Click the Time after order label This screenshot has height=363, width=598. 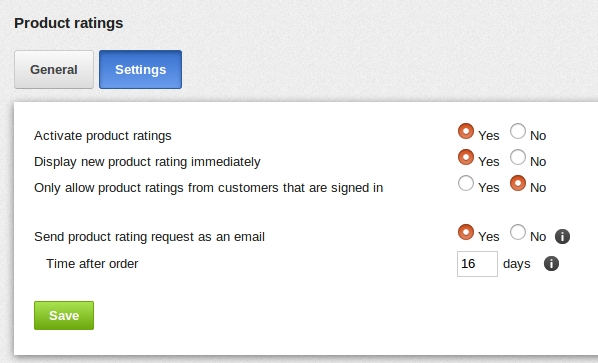pyautogui.click(x=92, y=264)
